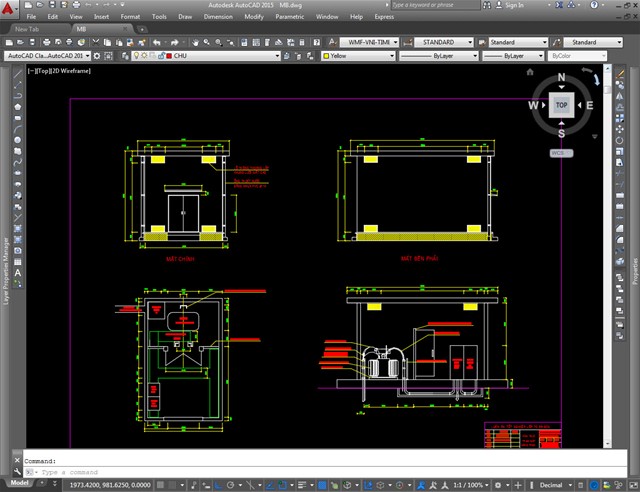Click the N compass direction on ViewCube

click(561, 77)
